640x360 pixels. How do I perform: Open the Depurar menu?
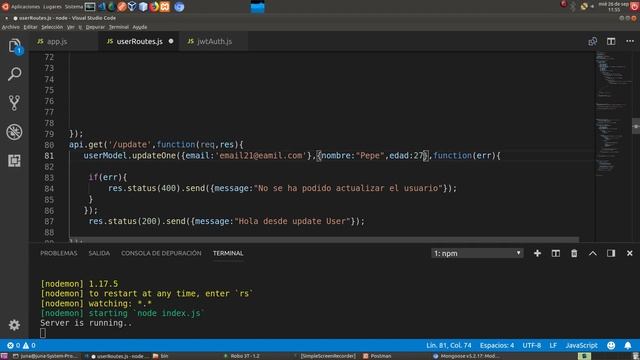(95, 27)
